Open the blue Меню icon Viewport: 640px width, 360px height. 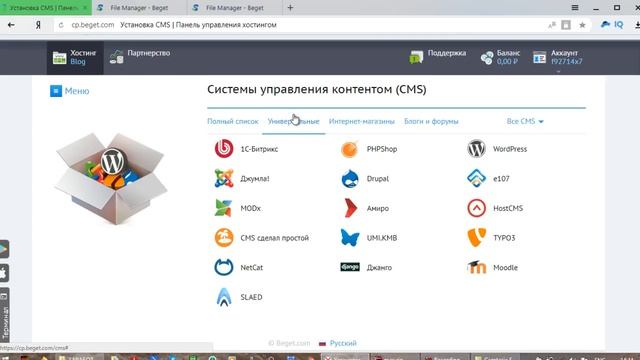[x=56, y=91]
